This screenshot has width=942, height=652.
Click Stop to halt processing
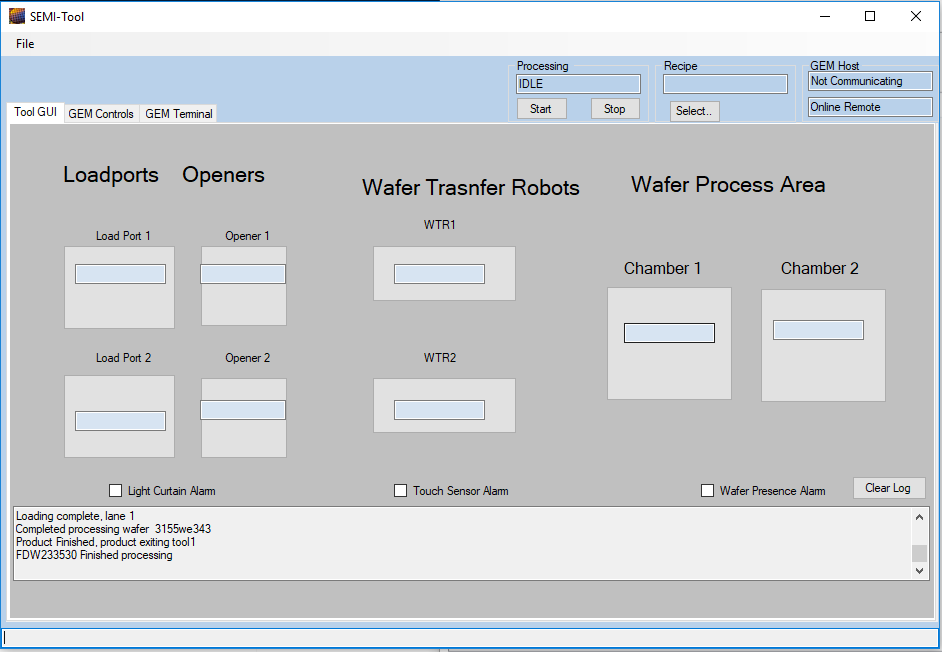[x=614, y=108]
